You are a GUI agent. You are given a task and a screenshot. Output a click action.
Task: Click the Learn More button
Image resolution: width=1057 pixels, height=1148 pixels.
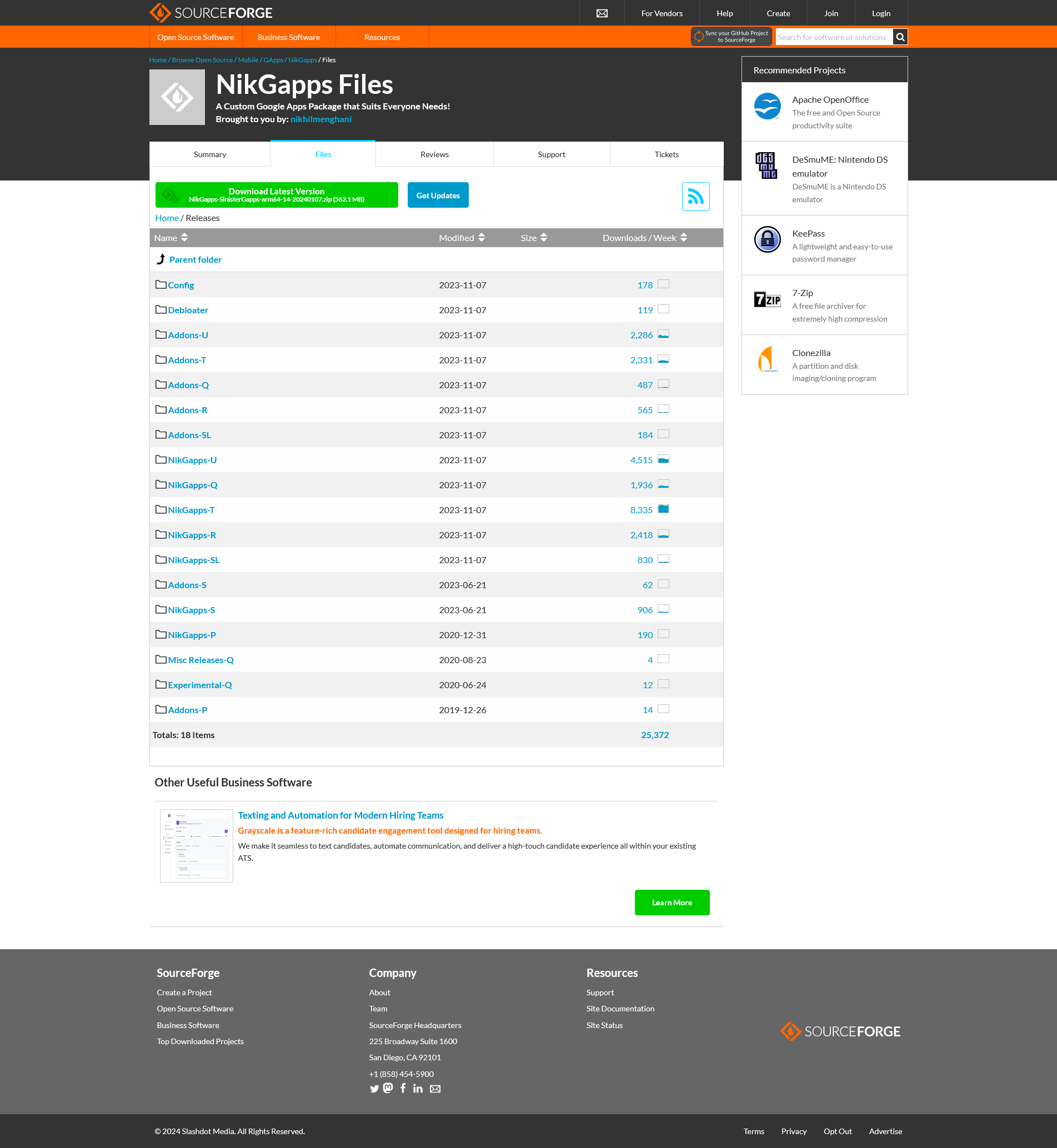(672, 902)
